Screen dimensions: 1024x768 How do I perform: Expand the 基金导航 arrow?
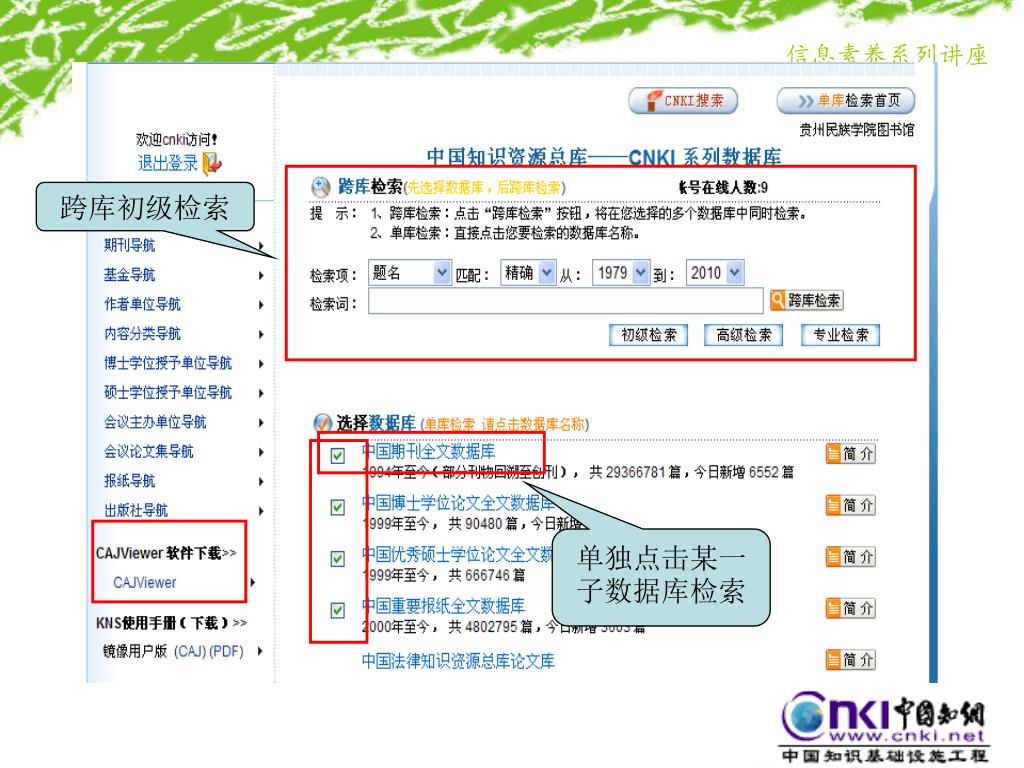click(x=261, y=276)
